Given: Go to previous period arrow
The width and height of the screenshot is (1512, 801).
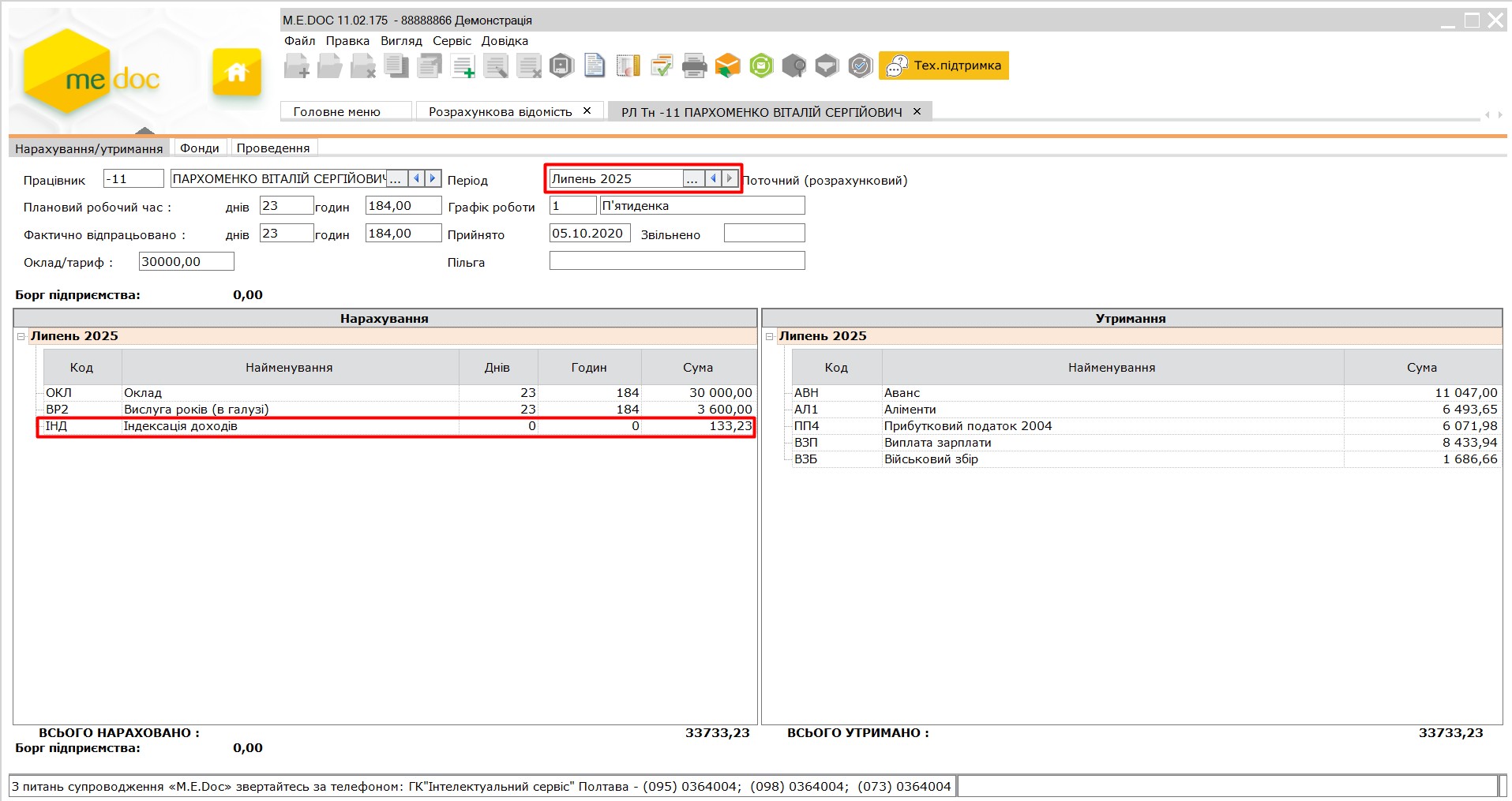Looking at the screenshot, I should (x=713, y=179).
